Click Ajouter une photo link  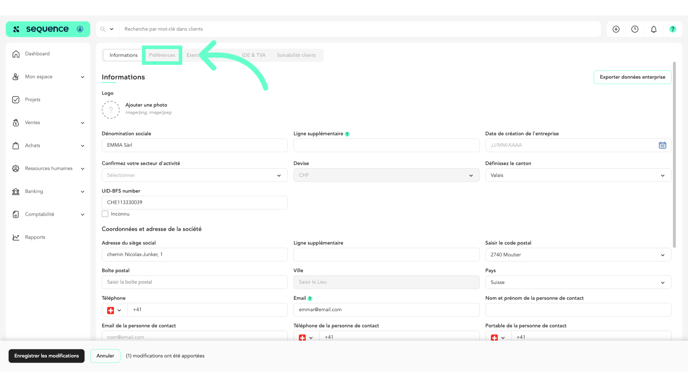point(146,105)
